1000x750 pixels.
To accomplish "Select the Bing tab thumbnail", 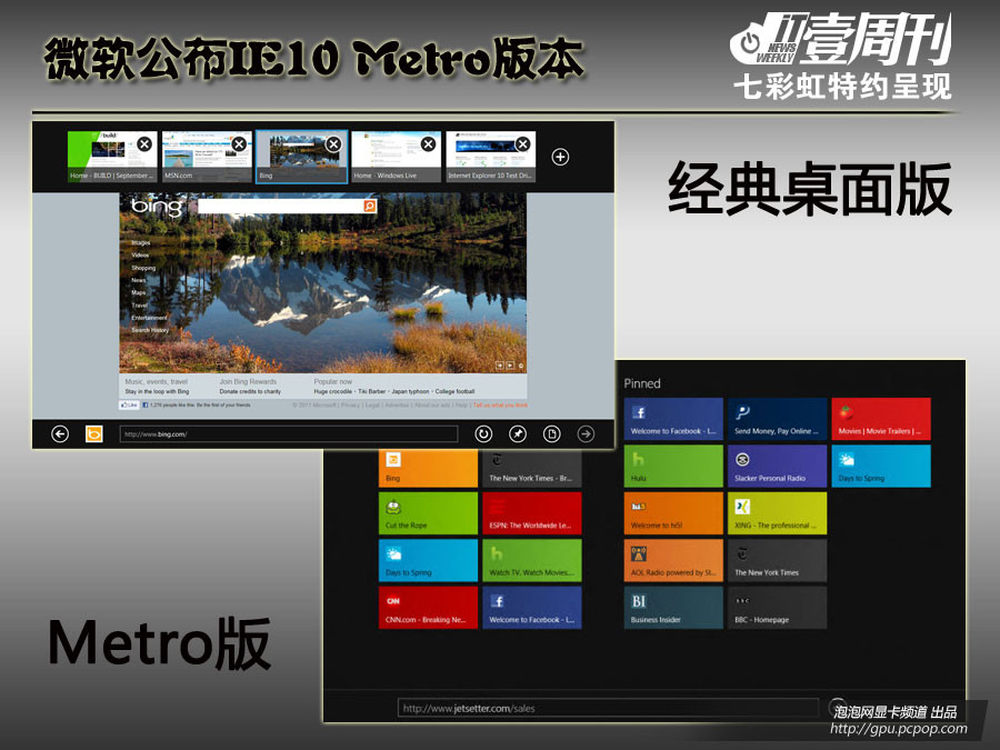I will pos(302,157).
